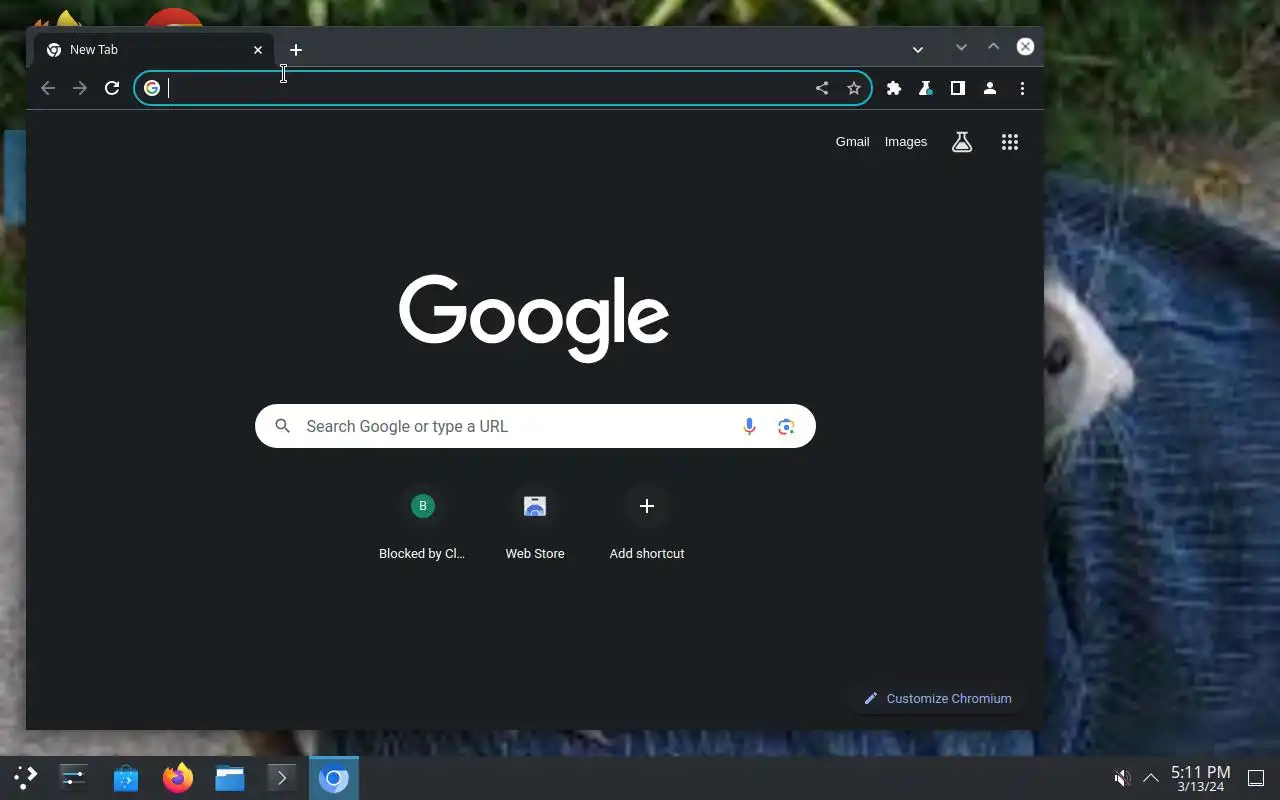The width and height of the screenshot is (1280, 800).
Task: Open Discover store taskbar icon
Action: pos(126,777)
